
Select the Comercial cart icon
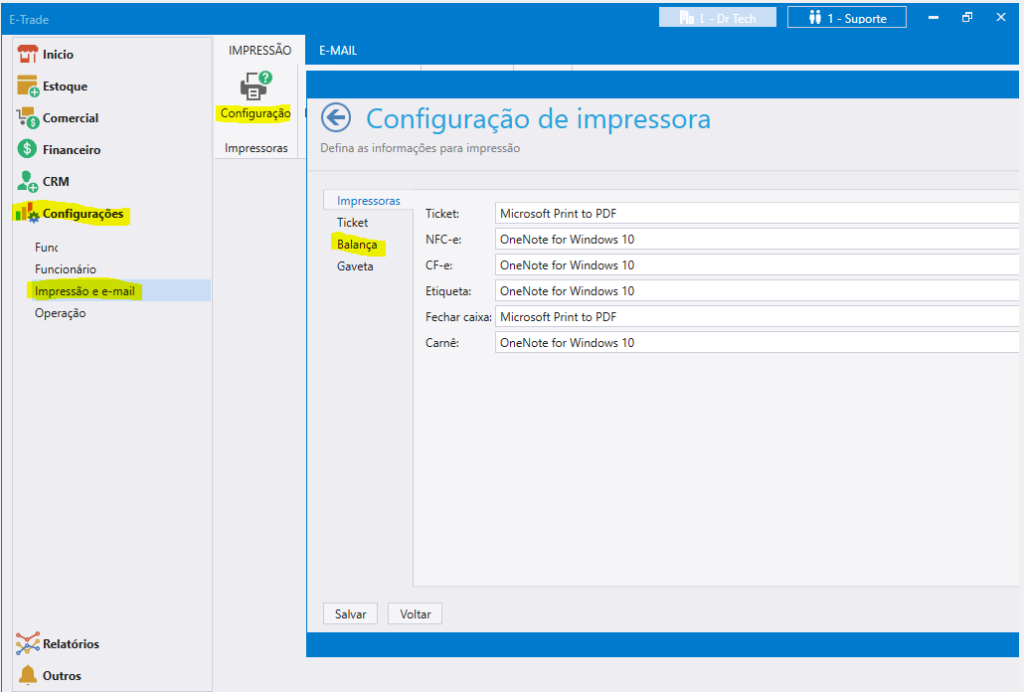click(x=28, y=118)
